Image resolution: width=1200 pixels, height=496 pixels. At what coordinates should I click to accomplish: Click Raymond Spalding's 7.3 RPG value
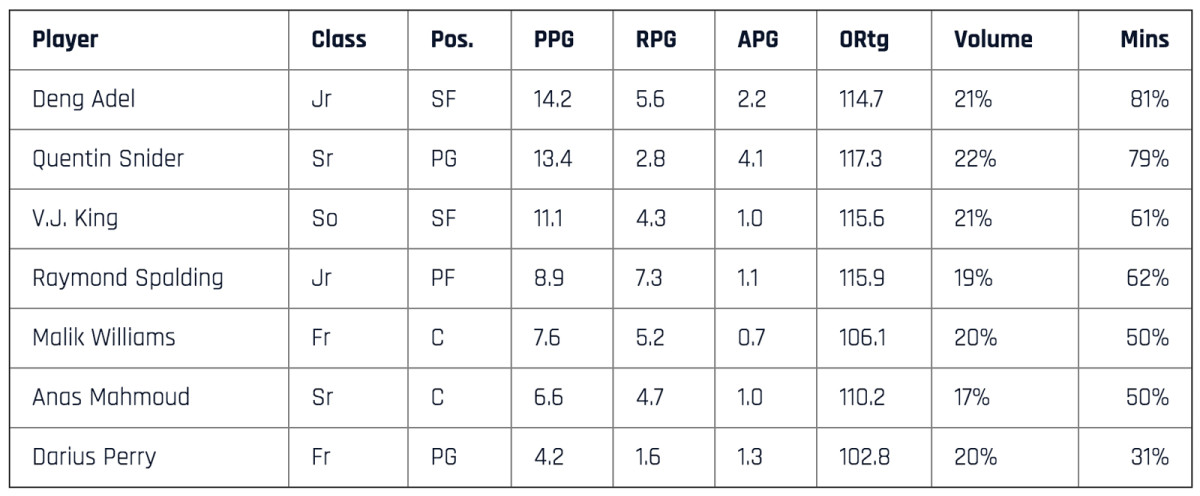tap(650, 278)
